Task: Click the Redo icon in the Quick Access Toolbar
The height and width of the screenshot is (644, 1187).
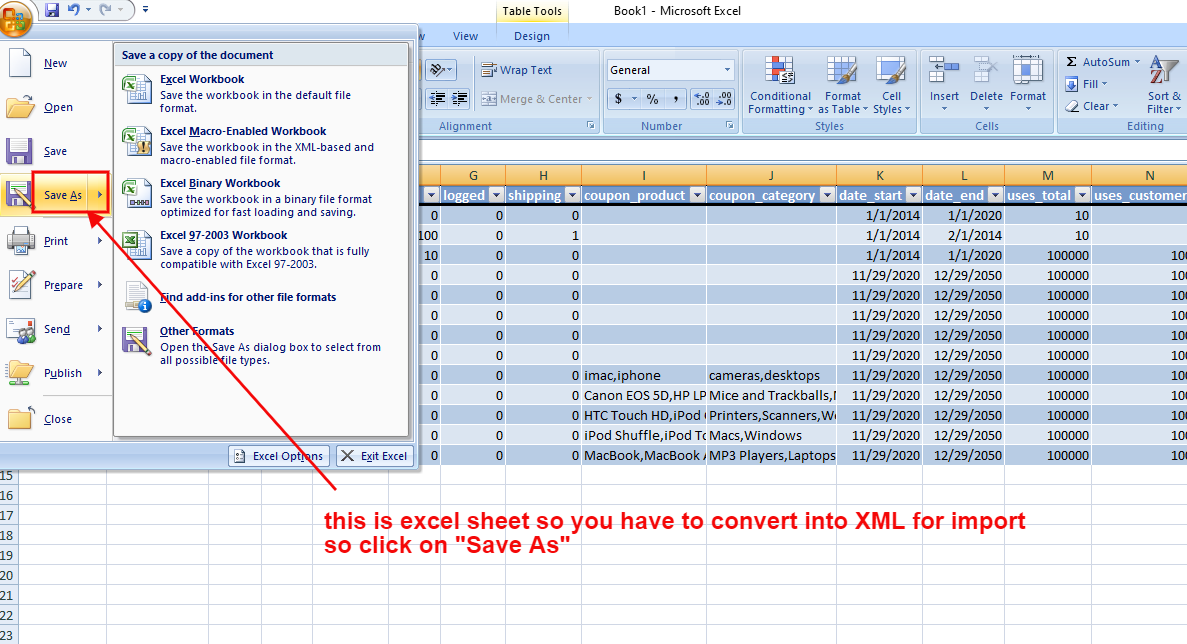Action: 105,10
